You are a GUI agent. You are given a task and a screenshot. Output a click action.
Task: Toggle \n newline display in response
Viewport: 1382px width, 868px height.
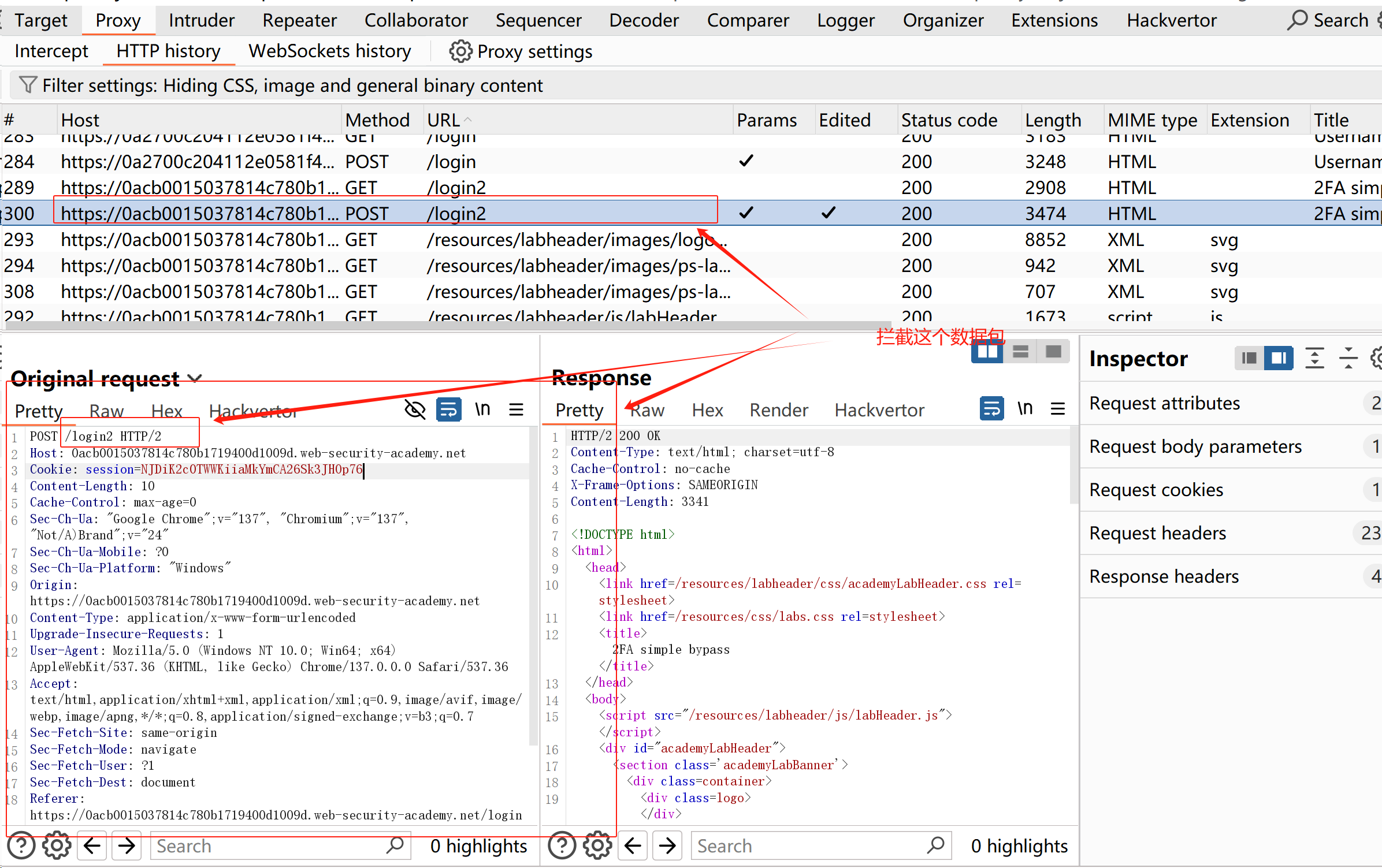point(1025,409)
